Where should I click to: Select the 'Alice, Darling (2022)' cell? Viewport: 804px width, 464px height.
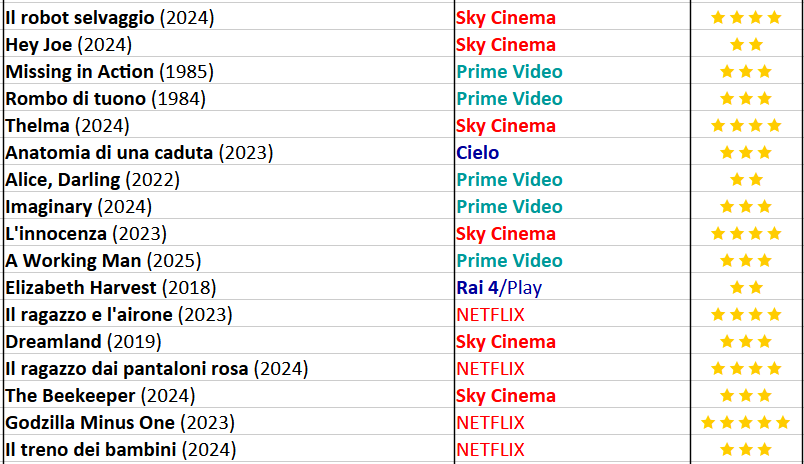(229, 179)
